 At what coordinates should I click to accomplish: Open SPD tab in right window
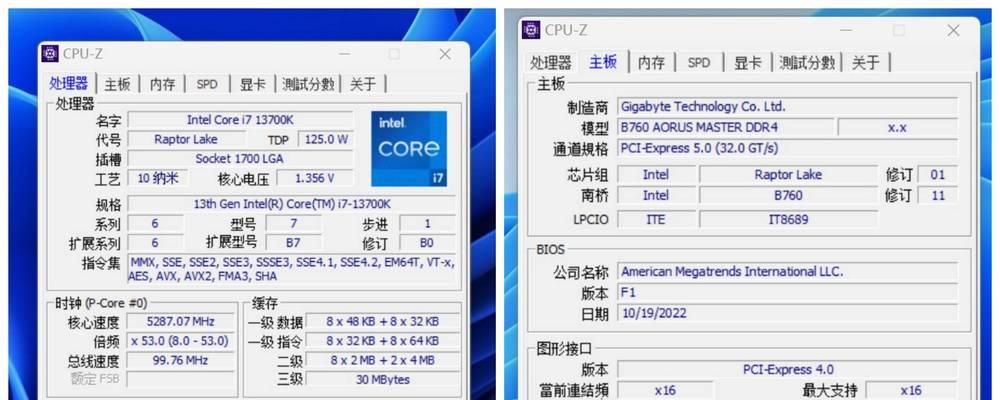(698, 63)
